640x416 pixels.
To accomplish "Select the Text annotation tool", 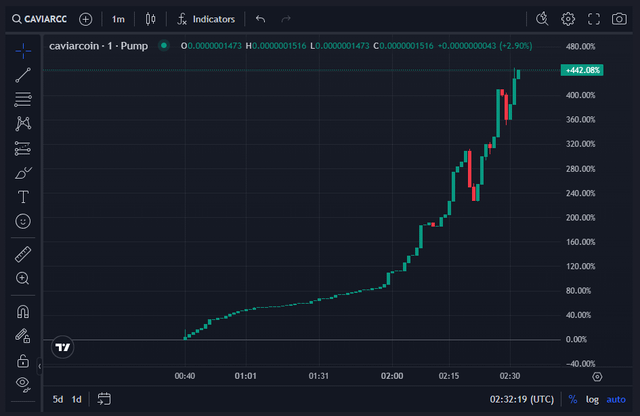I will click(x=23, y=196).
